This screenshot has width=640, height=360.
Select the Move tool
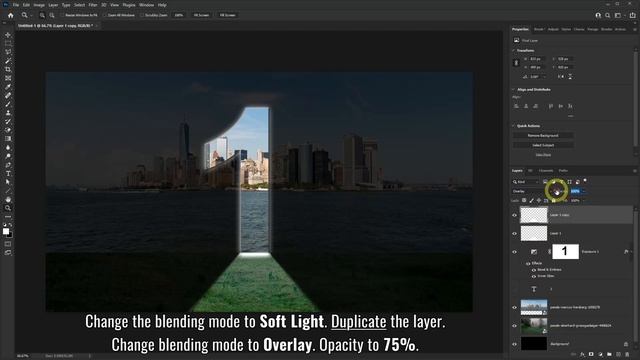tap(8, 35)
